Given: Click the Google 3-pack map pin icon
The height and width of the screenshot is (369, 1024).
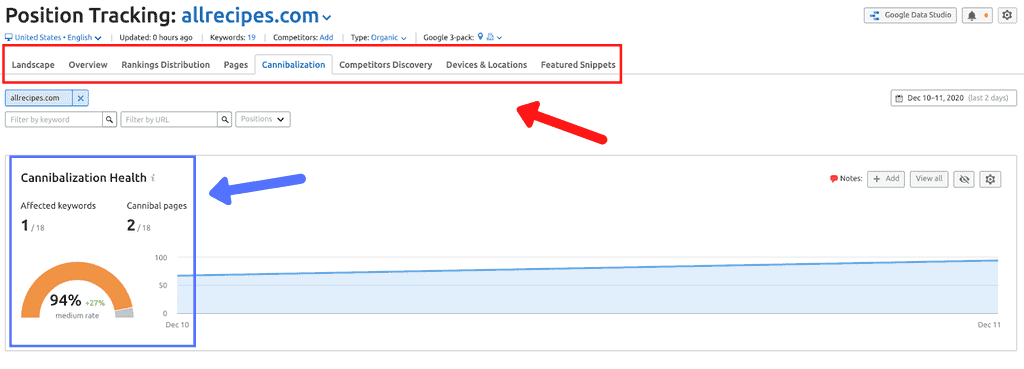Looking at the screenshot, I should (x=481, y=37).
